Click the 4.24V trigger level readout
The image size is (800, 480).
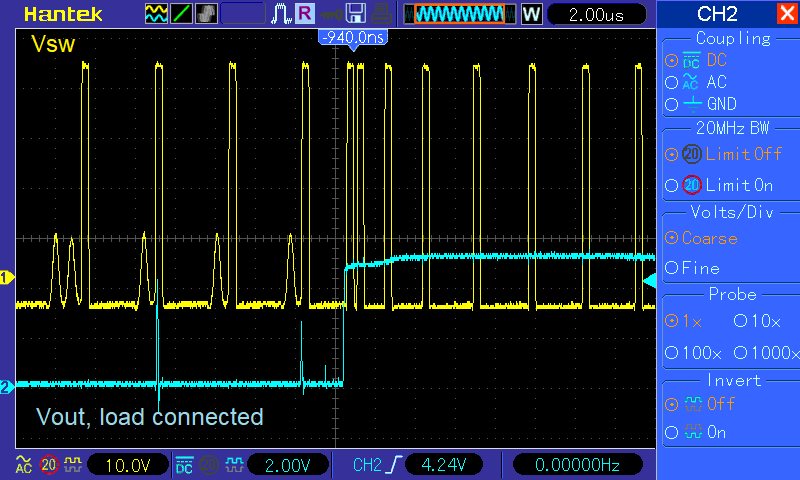[x=443, y=465]
